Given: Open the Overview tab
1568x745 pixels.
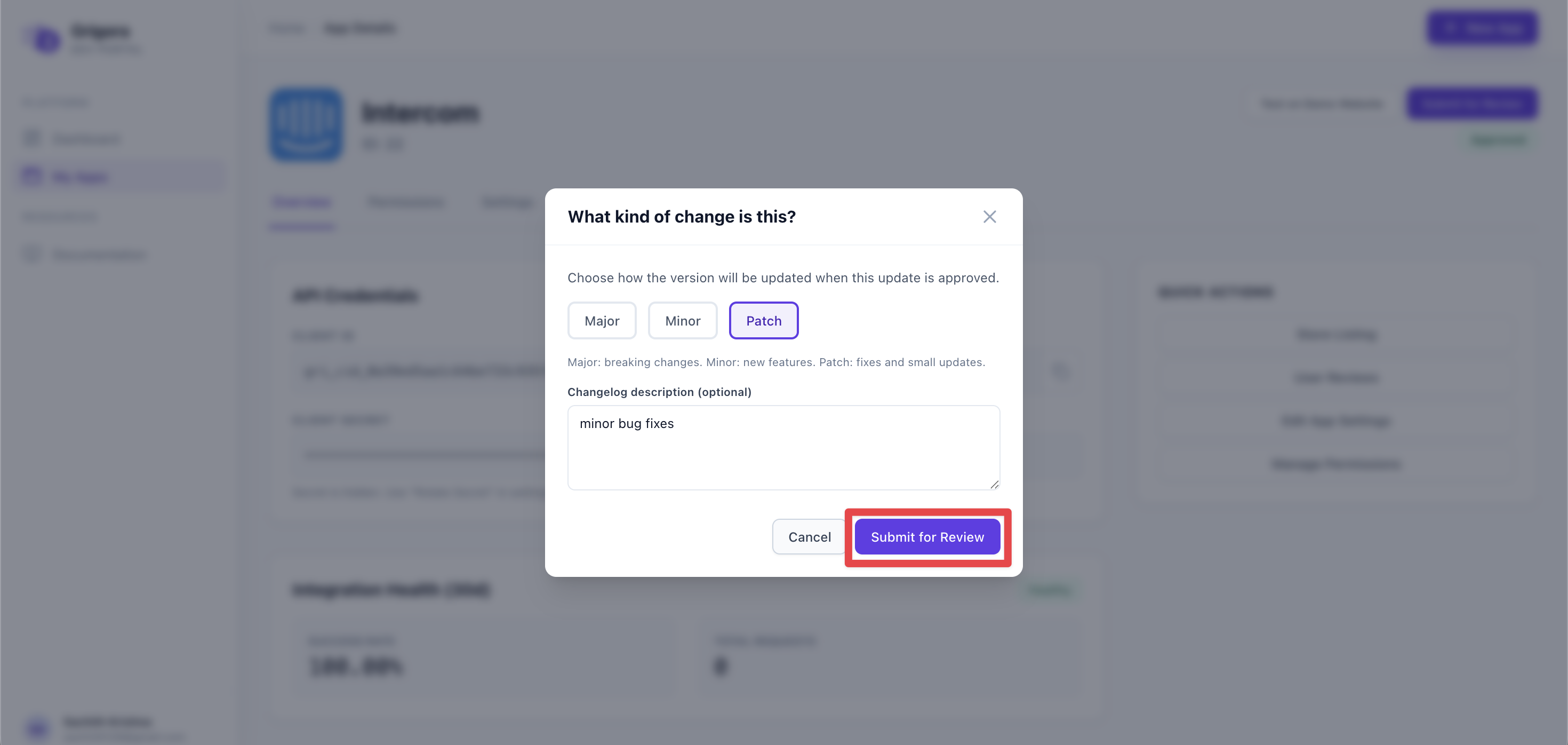Looking at the screenshot, I should tap(301, 202).
